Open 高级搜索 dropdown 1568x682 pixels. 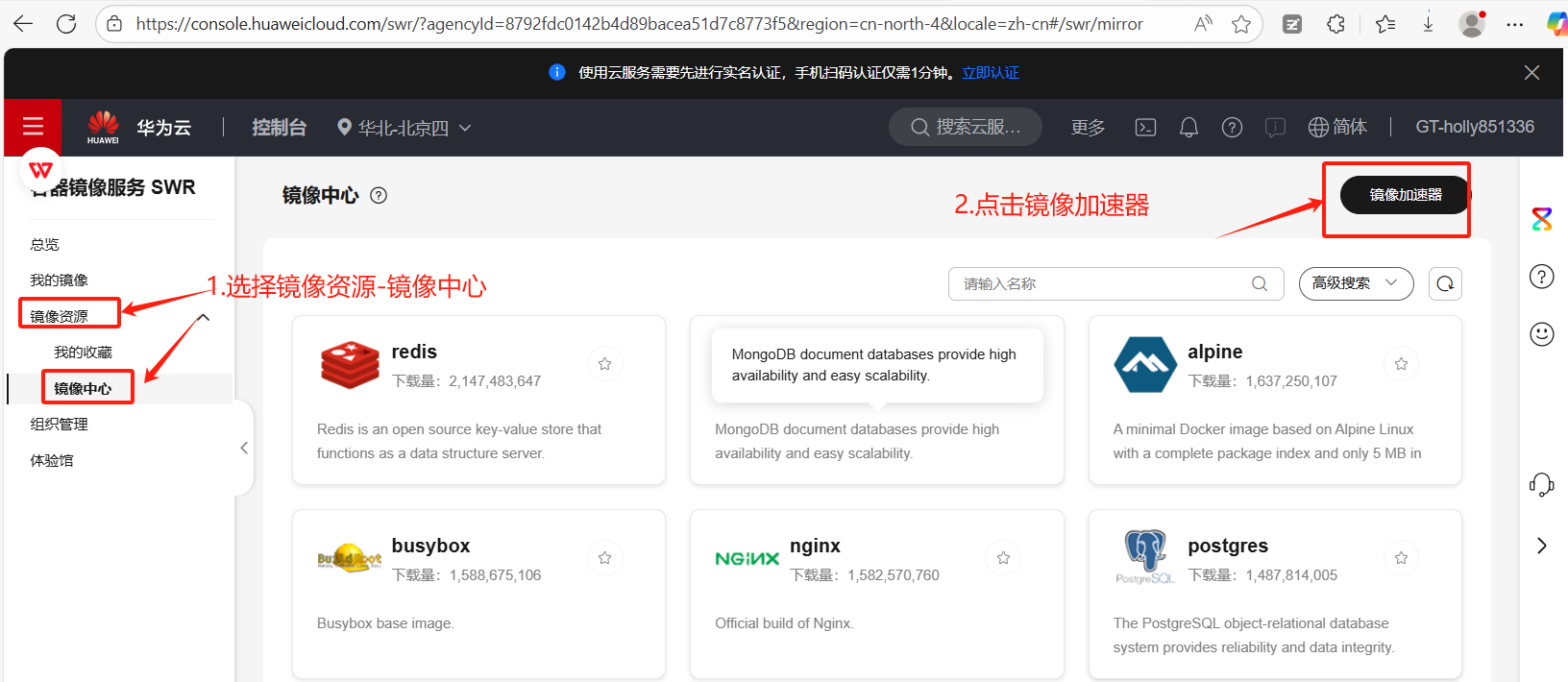click(1356, 283)
